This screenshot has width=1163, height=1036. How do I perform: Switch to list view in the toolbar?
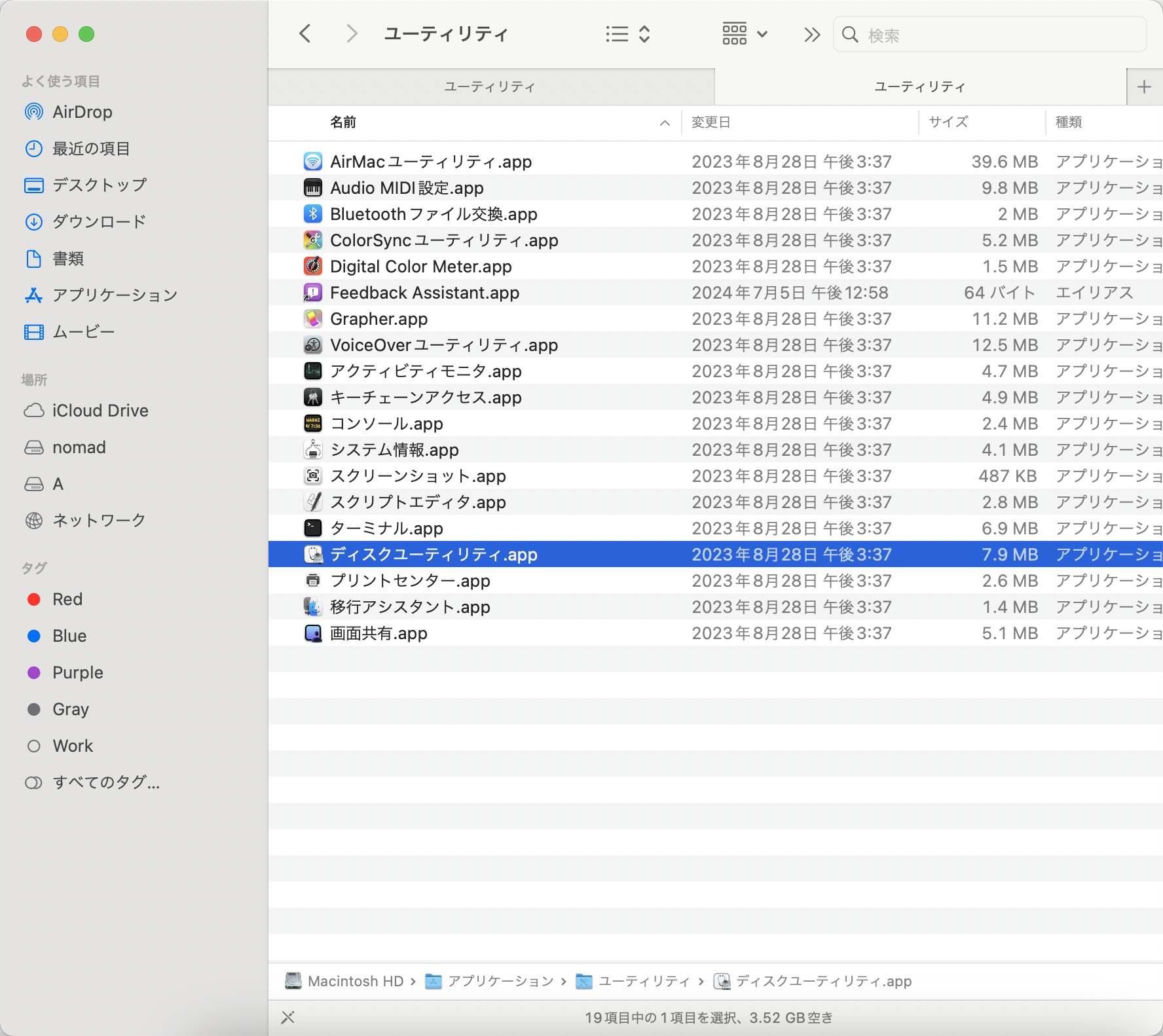tap(616, 33)
